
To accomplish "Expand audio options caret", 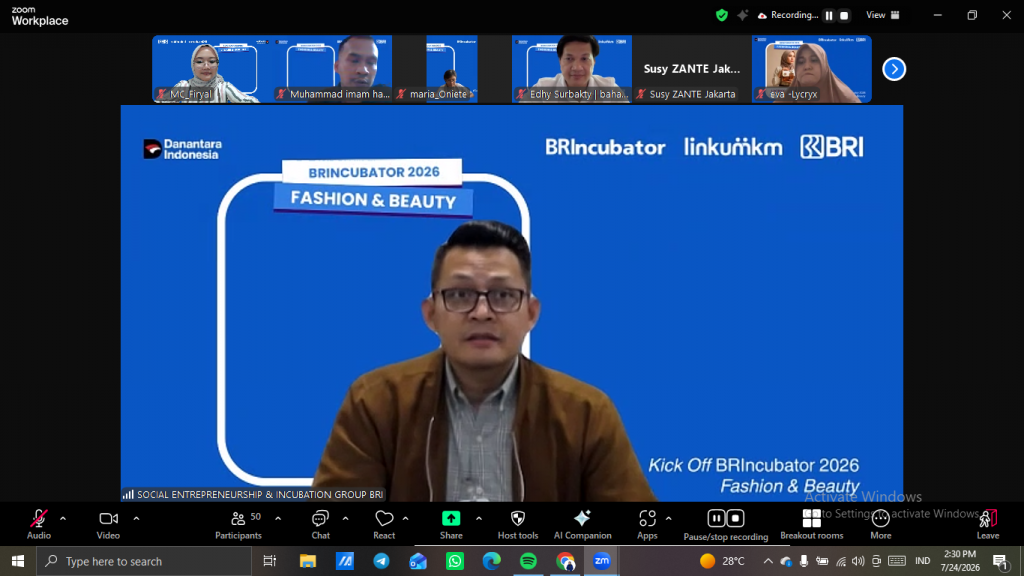I will pos(63,519).
